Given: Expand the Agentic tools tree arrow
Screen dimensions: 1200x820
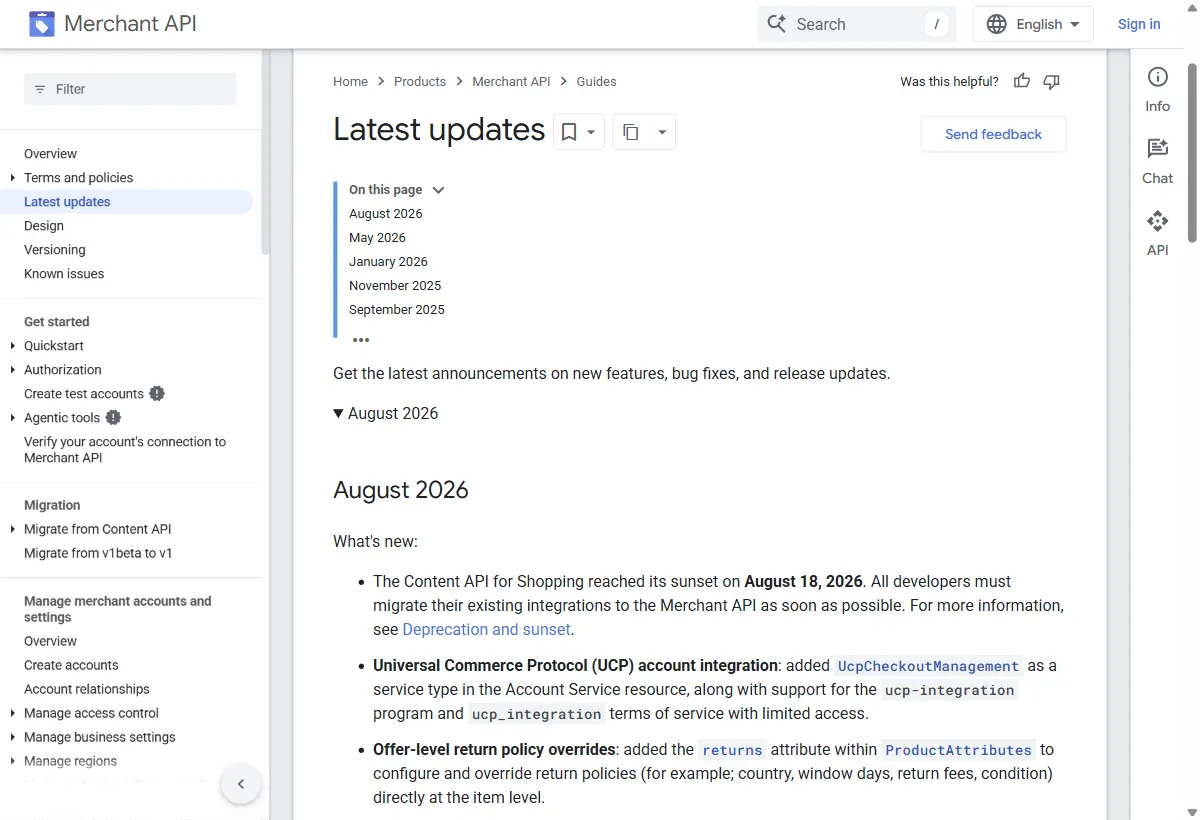Looking at the screenshot, I should pos(13,418).
